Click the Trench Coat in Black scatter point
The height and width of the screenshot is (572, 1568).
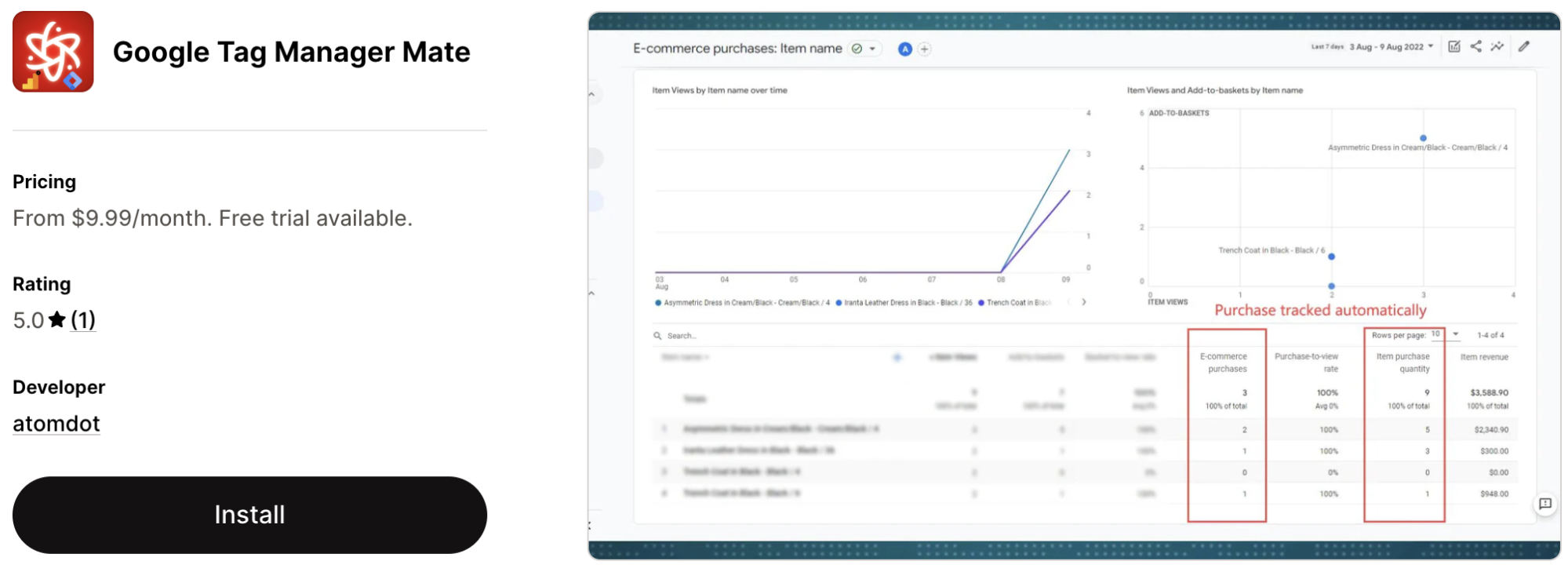click(x=1331, y=257)
